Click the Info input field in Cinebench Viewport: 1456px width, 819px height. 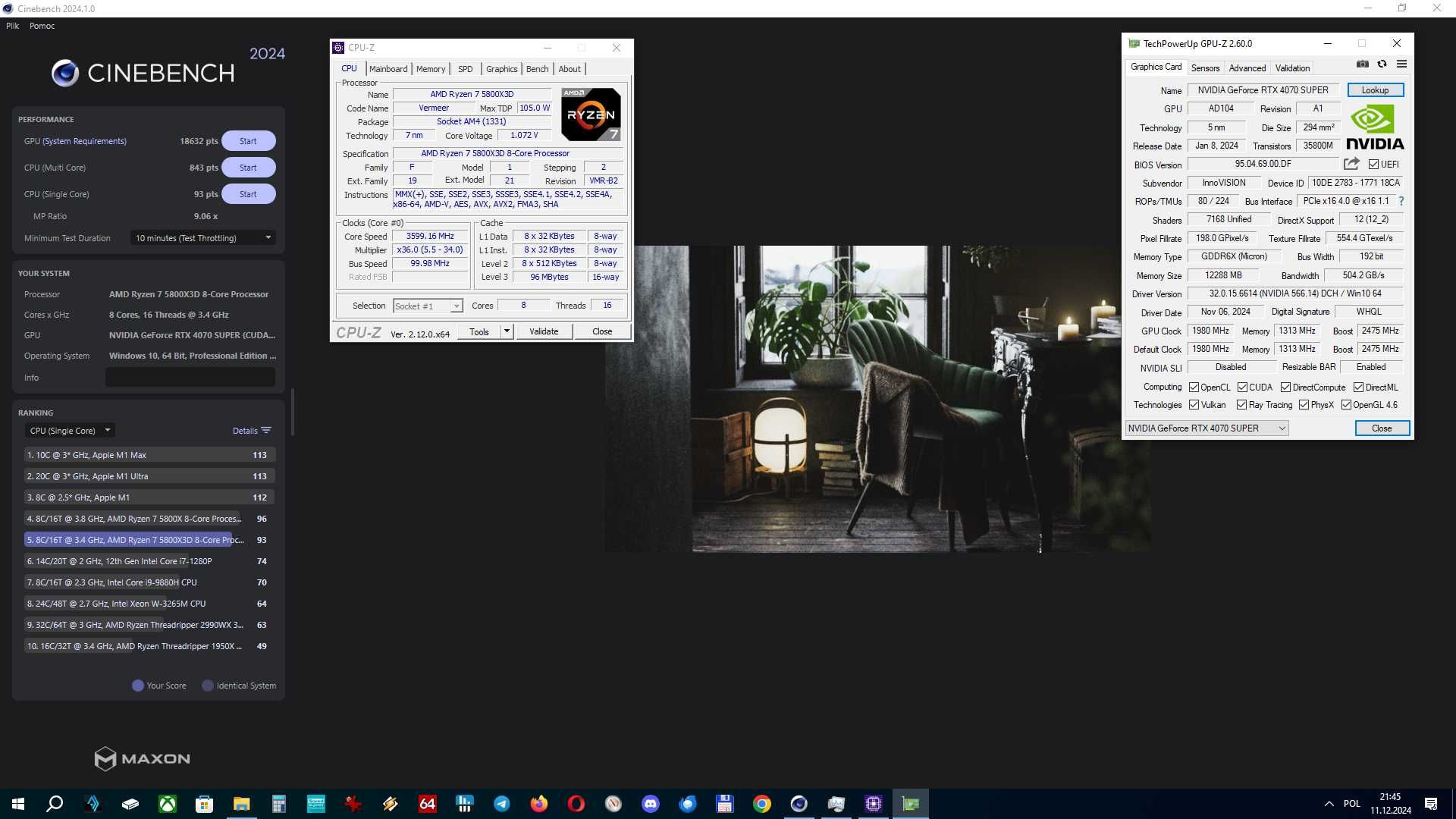click(190, 378)
